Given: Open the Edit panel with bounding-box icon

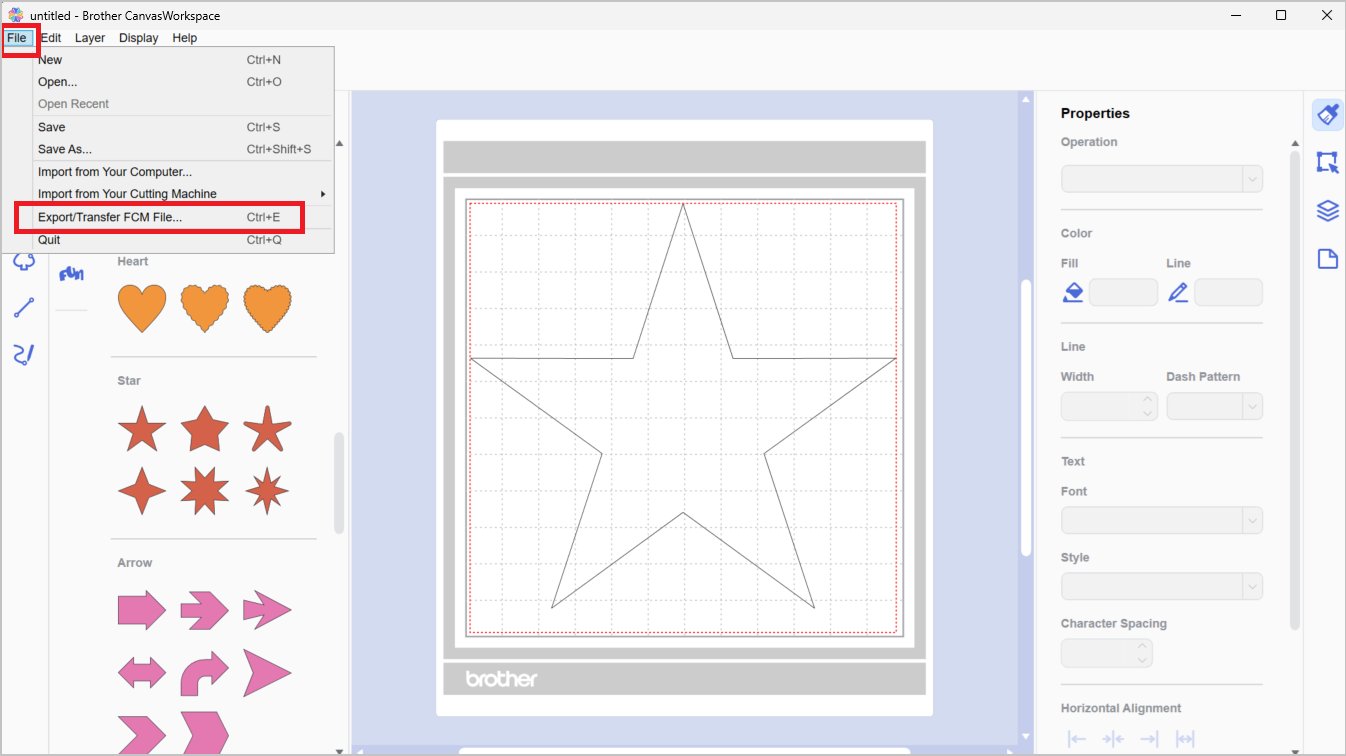Looking at the screenshot, I should tap(1327, 162).
